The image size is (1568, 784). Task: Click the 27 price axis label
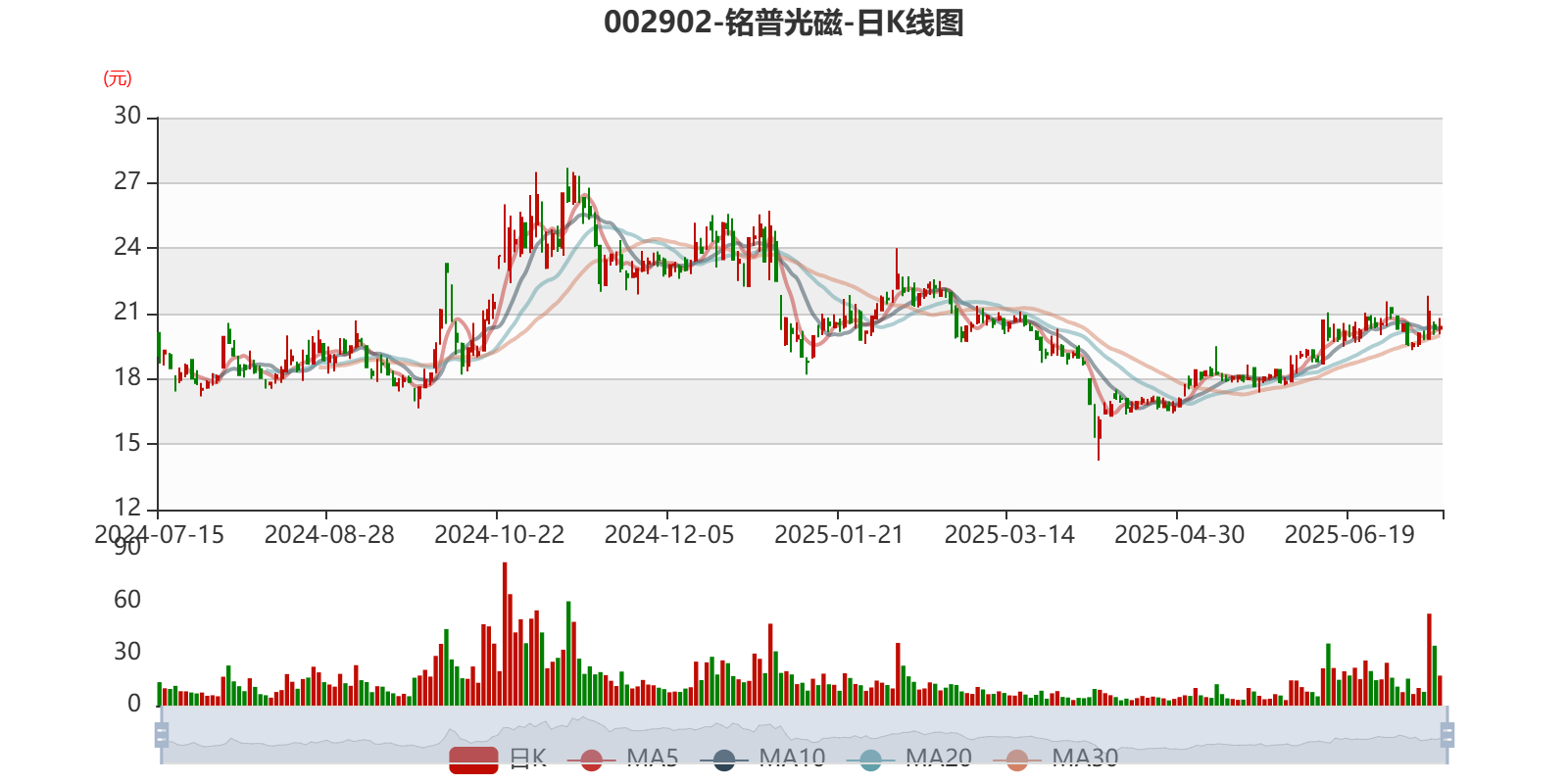pos(127,181)
